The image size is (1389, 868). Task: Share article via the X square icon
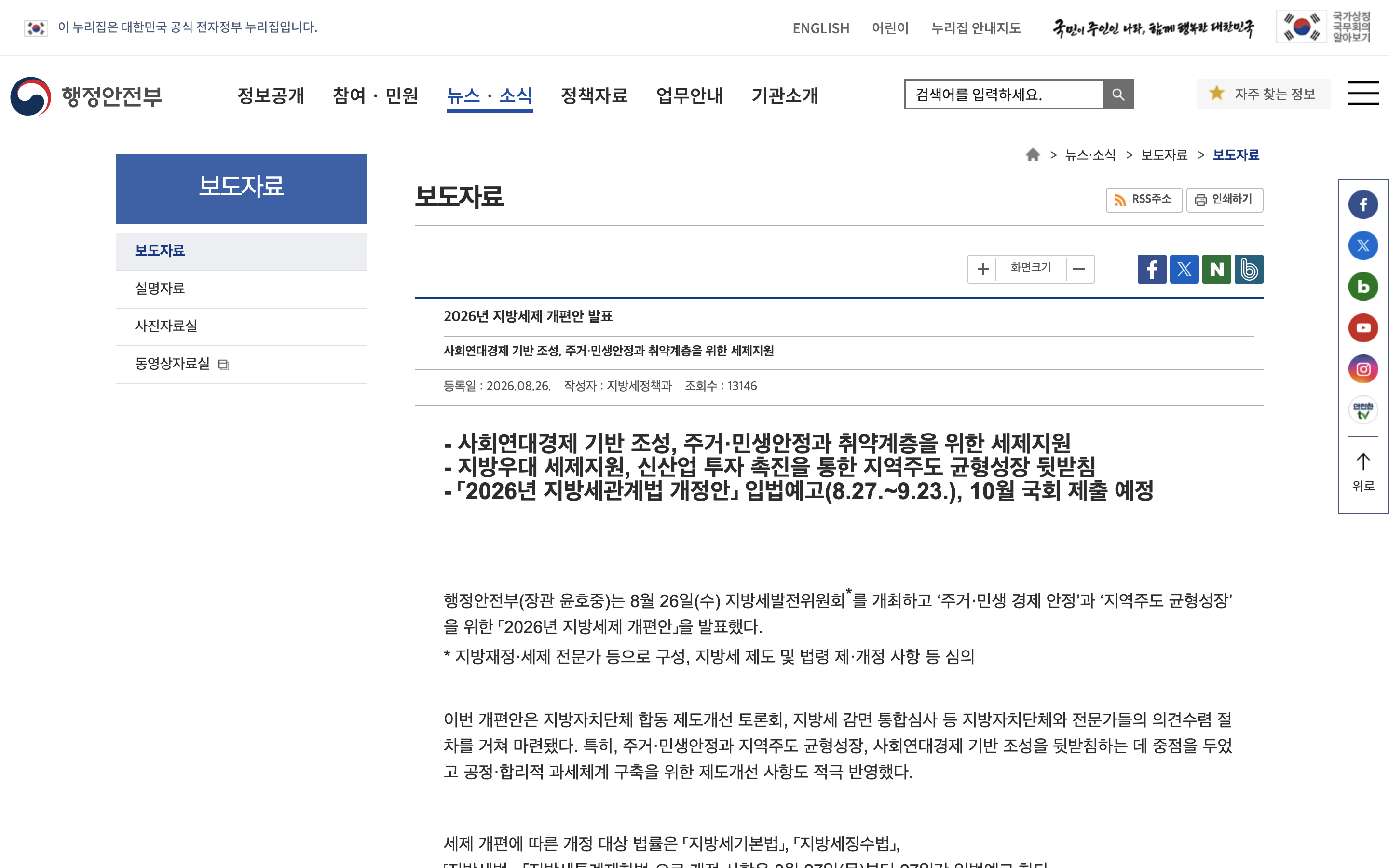coord(1184,269)
